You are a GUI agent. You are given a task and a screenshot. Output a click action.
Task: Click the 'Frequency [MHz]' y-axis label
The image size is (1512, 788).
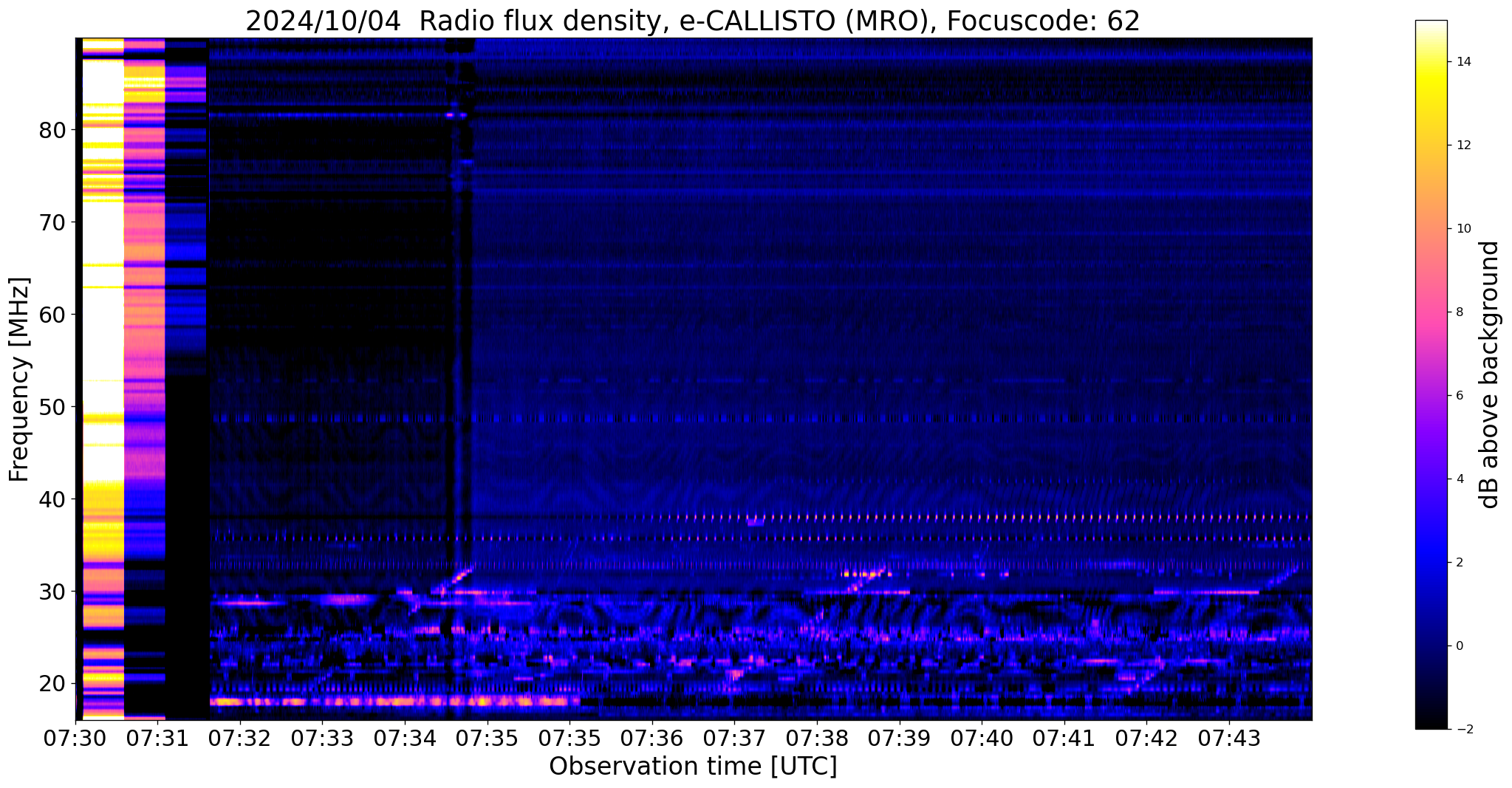point(19,380)
